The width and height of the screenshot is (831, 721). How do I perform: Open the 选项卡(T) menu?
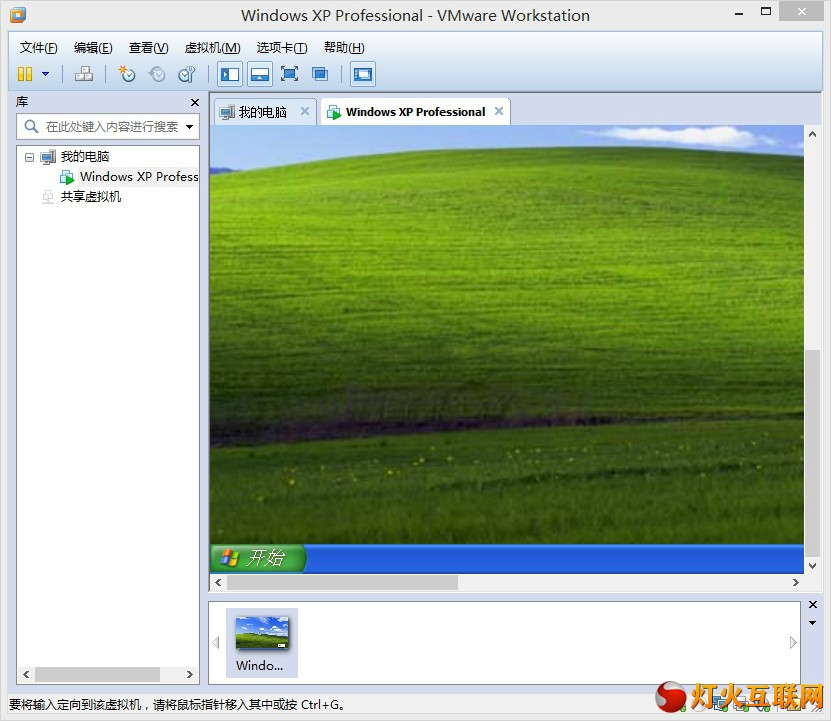(282, 48)
